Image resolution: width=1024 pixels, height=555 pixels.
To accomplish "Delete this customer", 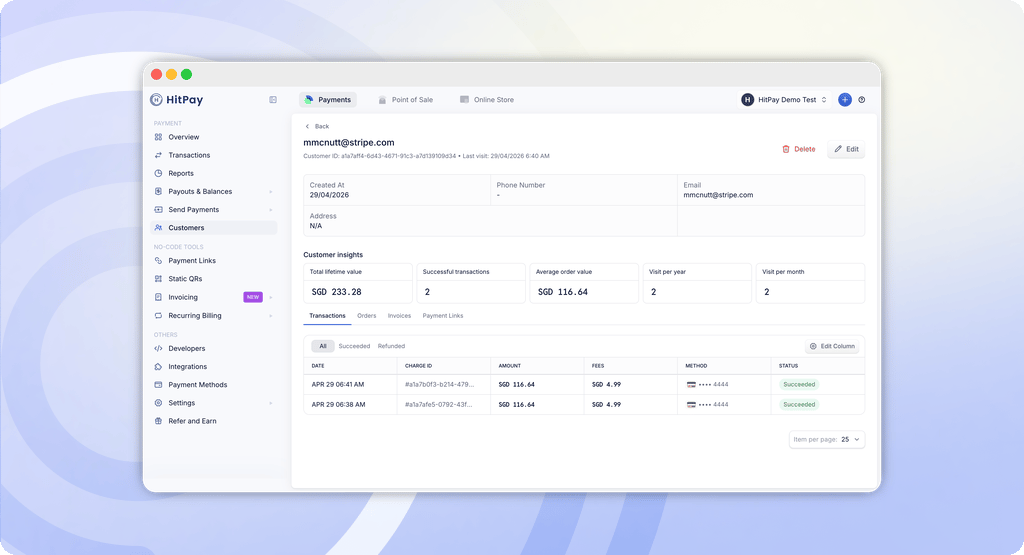I will click(799, 150).
